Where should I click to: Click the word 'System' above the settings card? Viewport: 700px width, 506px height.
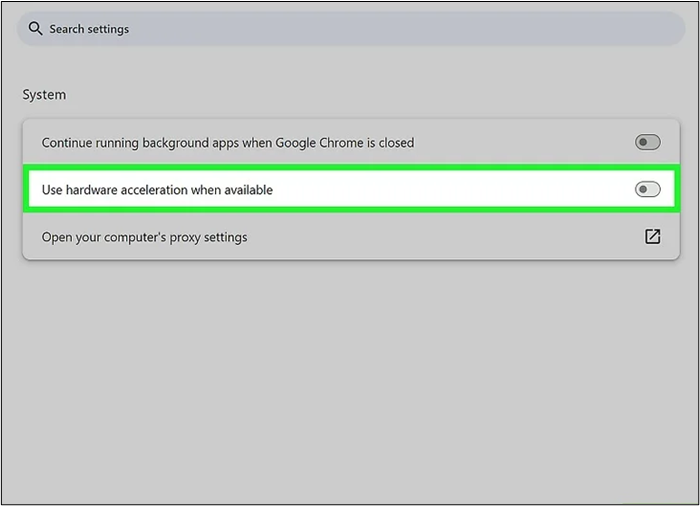[x=44, y=95]
